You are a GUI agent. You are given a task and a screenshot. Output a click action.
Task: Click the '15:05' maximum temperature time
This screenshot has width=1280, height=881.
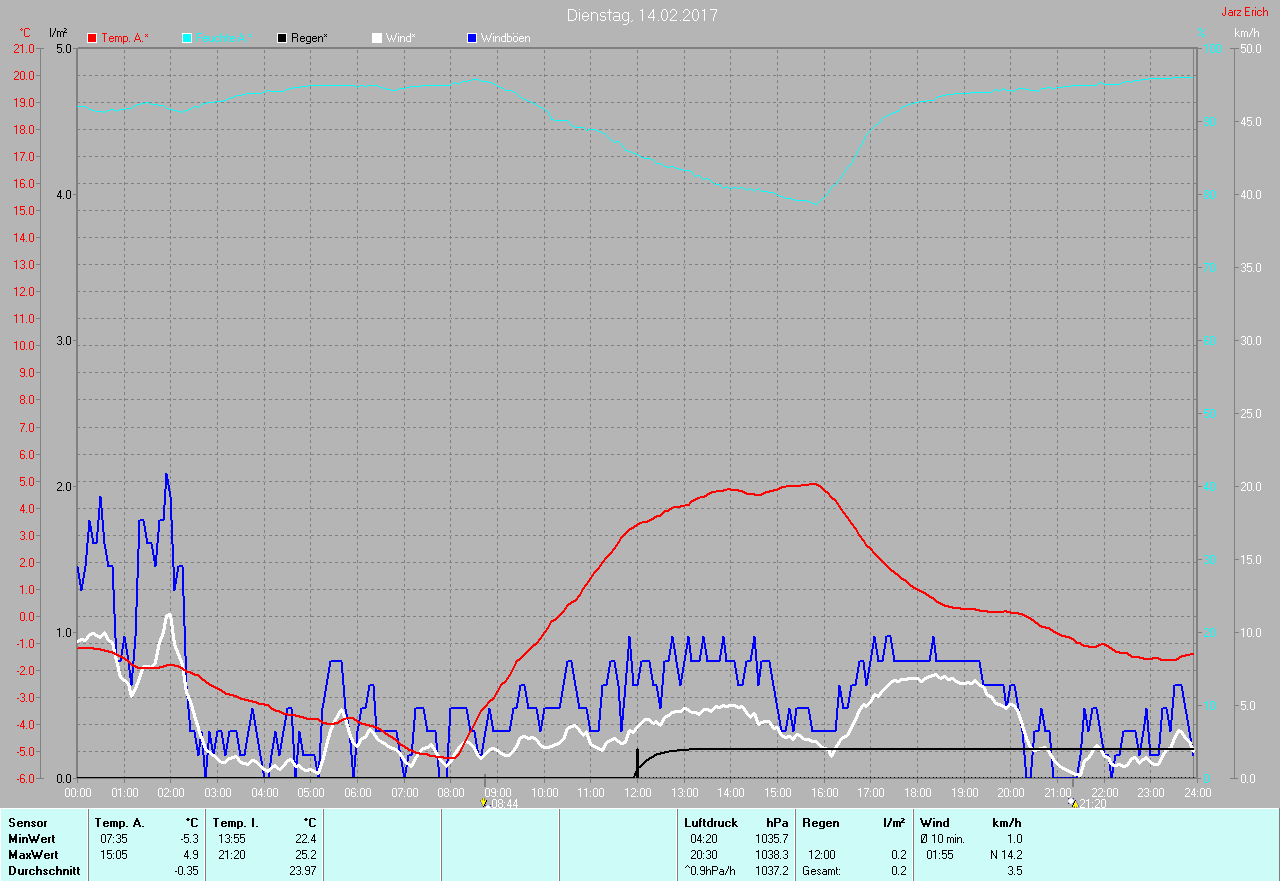click(114, 855)
